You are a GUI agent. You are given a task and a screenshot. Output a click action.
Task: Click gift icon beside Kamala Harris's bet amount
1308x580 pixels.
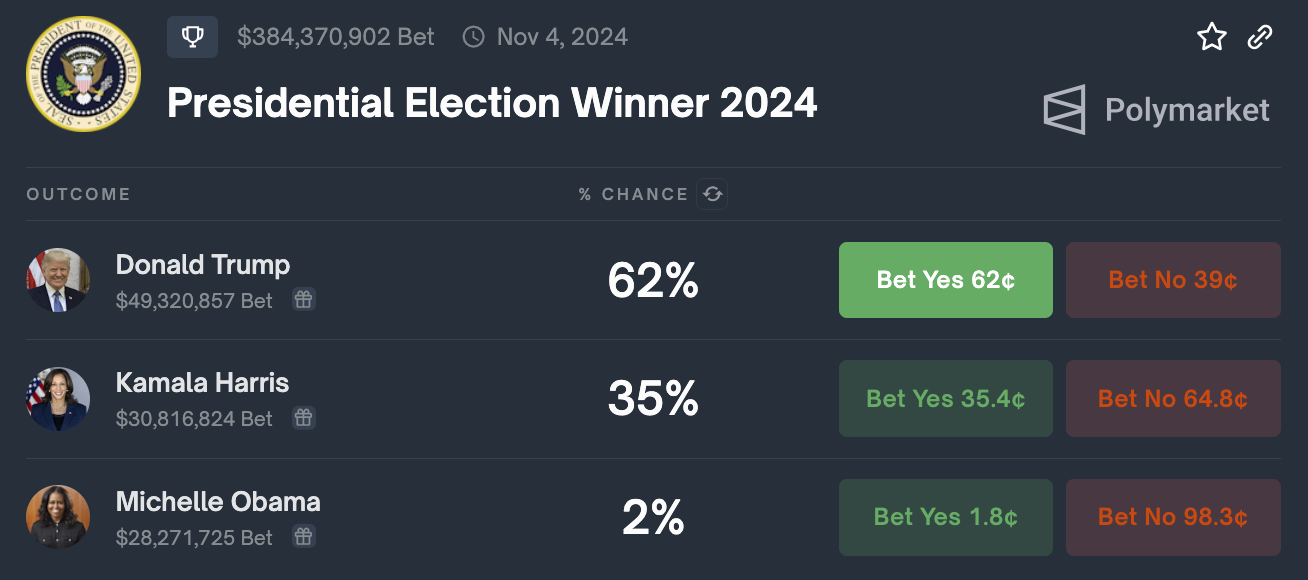pyautogui.click(x=304, y=418)
